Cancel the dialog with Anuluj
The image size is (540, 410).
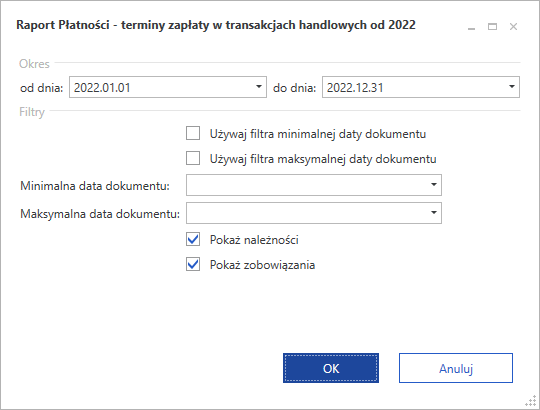[456, 368]
